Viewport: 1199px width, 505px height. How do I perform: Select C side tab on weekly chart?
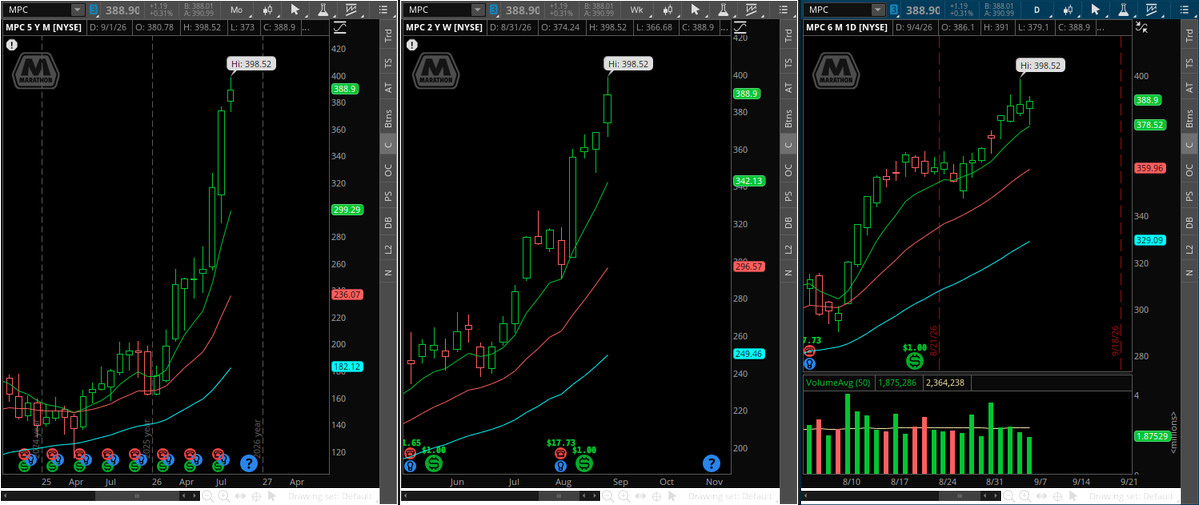788,144
